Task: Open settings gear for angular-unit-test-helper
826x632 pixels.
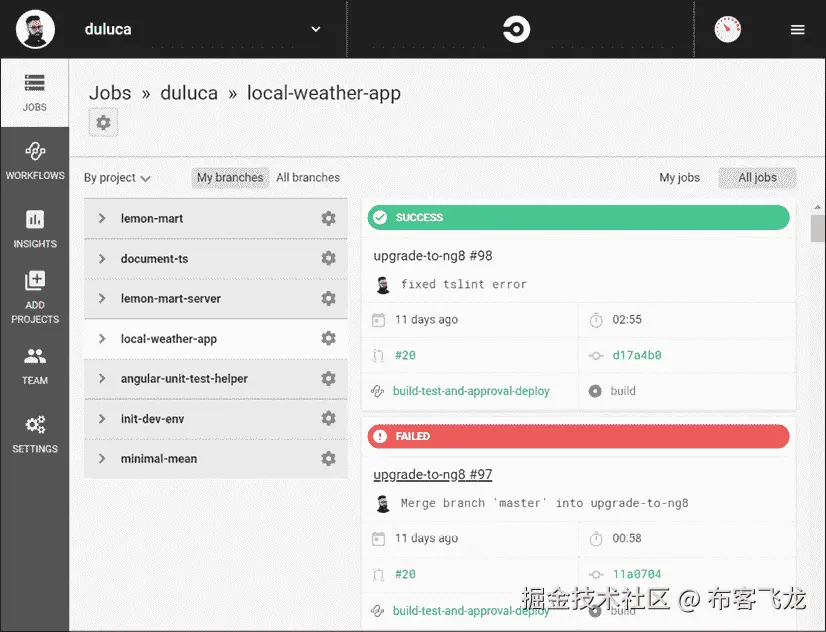Action: (329, 378)
